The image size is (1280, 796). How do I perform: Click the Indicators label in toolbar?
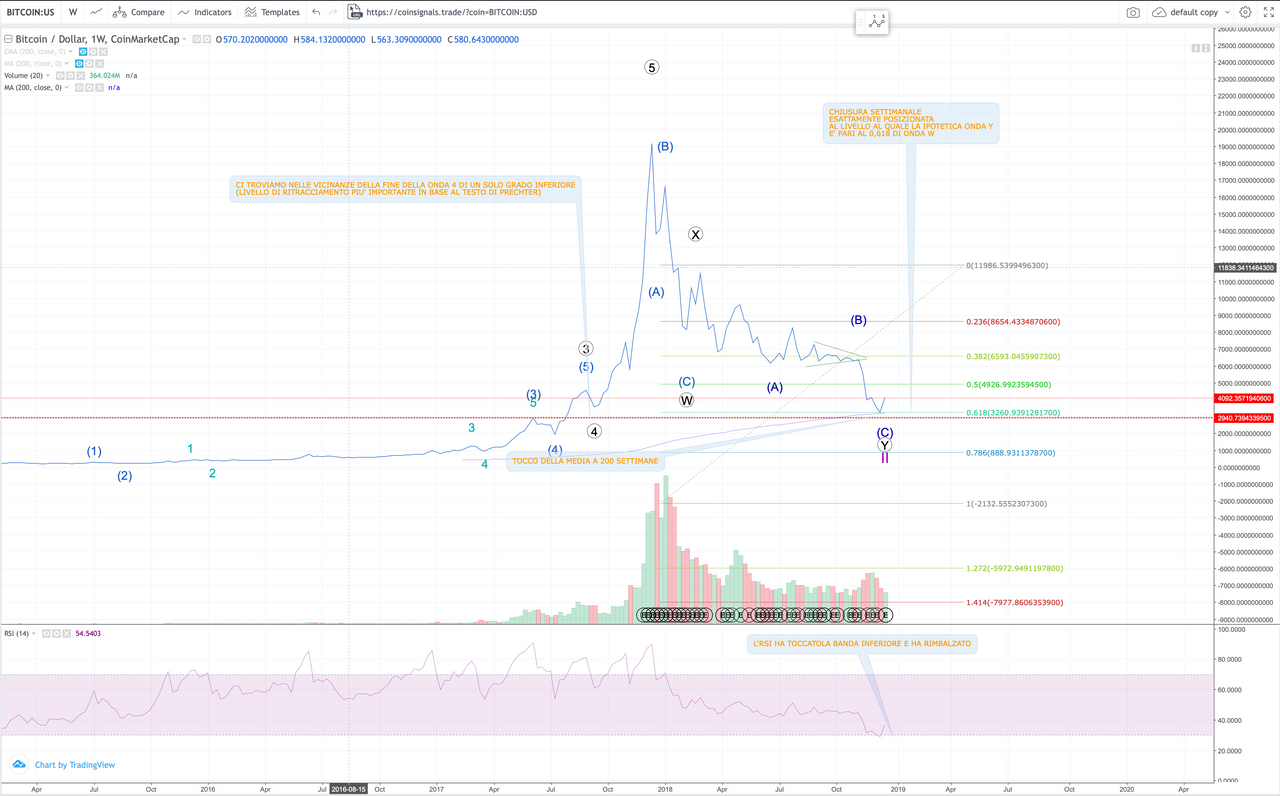[213, 12]
